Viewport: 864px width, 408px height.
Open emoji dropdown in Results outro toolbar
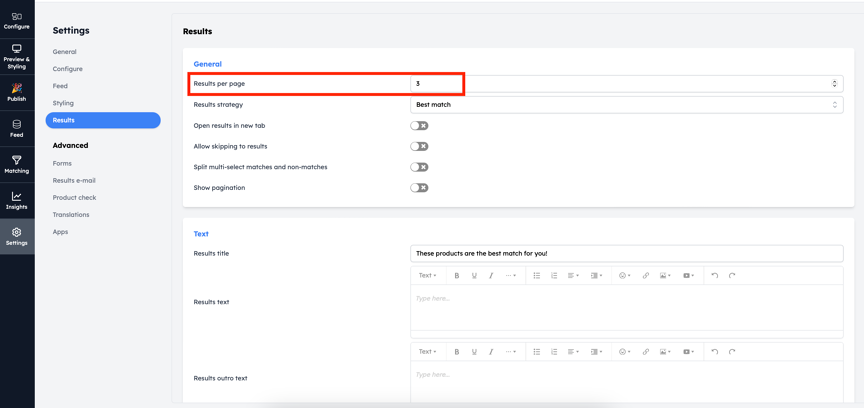pyautogui.click(x=624, y=352)
